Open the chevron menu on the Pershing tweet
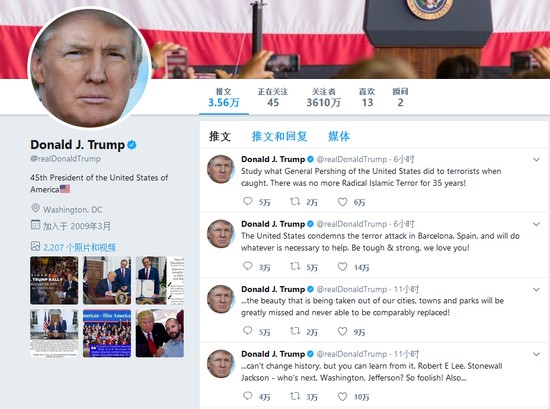Viewport: 550px width, 409px height. 536,160
